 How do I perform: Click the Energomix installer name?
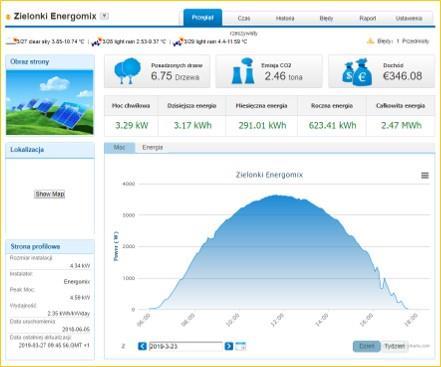[x=77, y=282]
